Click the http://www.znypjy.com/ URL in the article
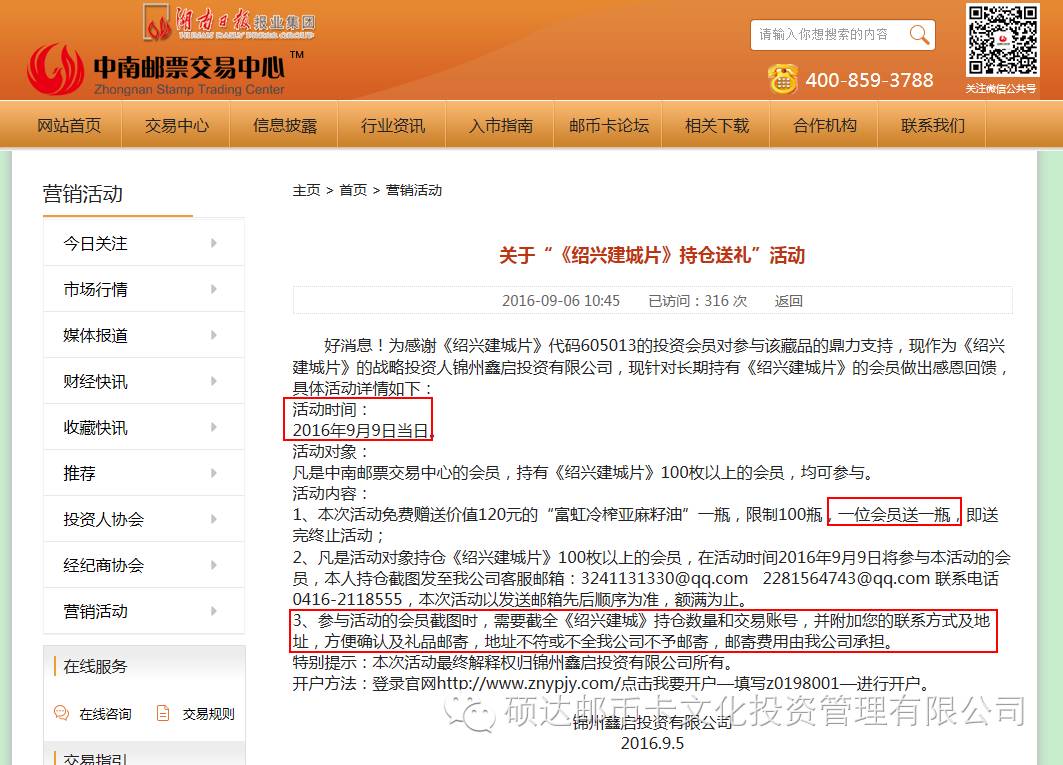 [528, 684]
